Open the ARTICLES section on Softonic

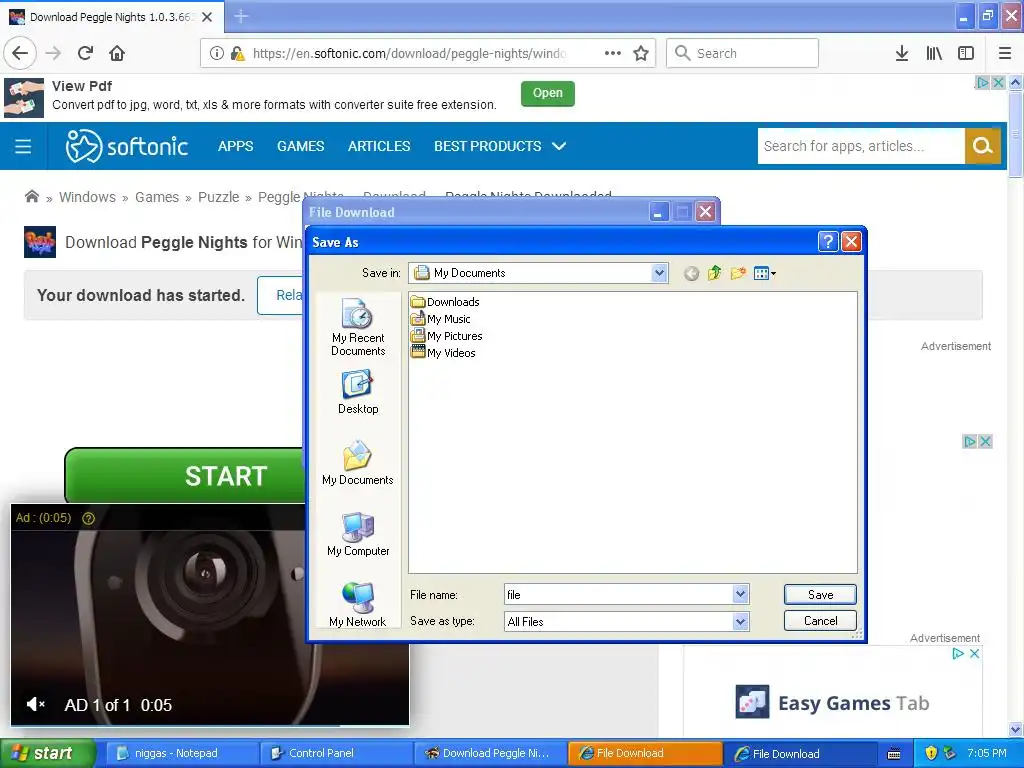coord(379,146)
